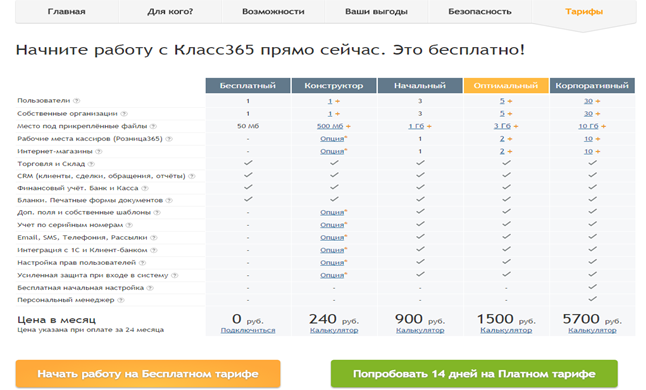This screenshot has width=646, height=390.
Task: Click help icon for Учет по серийным номерам
Action: point(129,225)
